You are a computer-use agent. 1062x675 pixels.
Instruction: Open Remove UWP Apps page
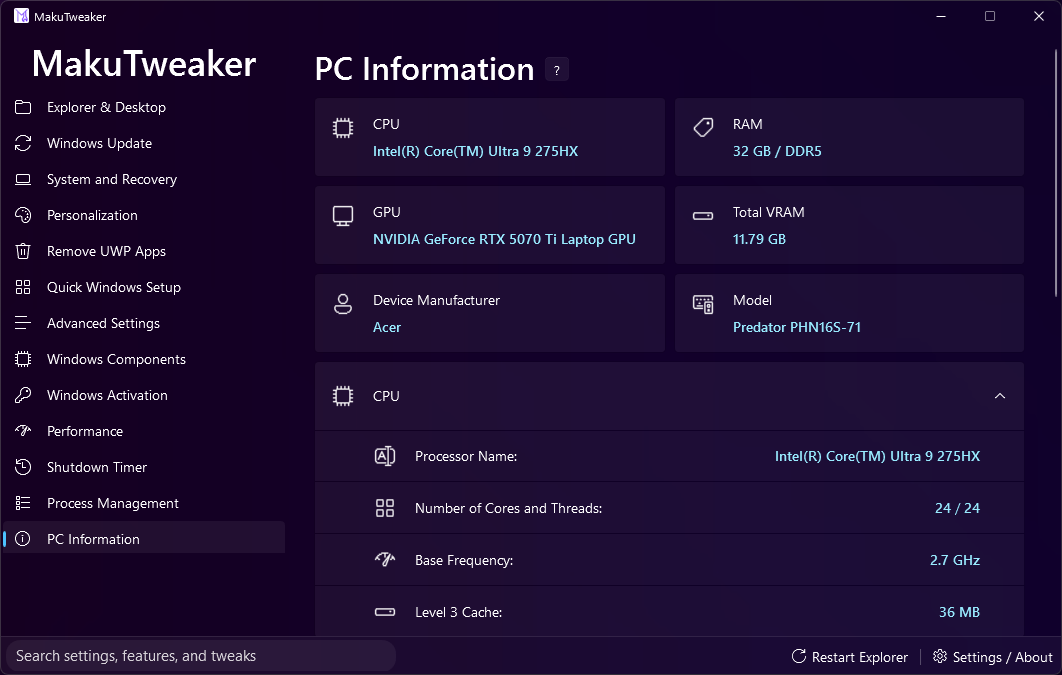coord(144,251)
